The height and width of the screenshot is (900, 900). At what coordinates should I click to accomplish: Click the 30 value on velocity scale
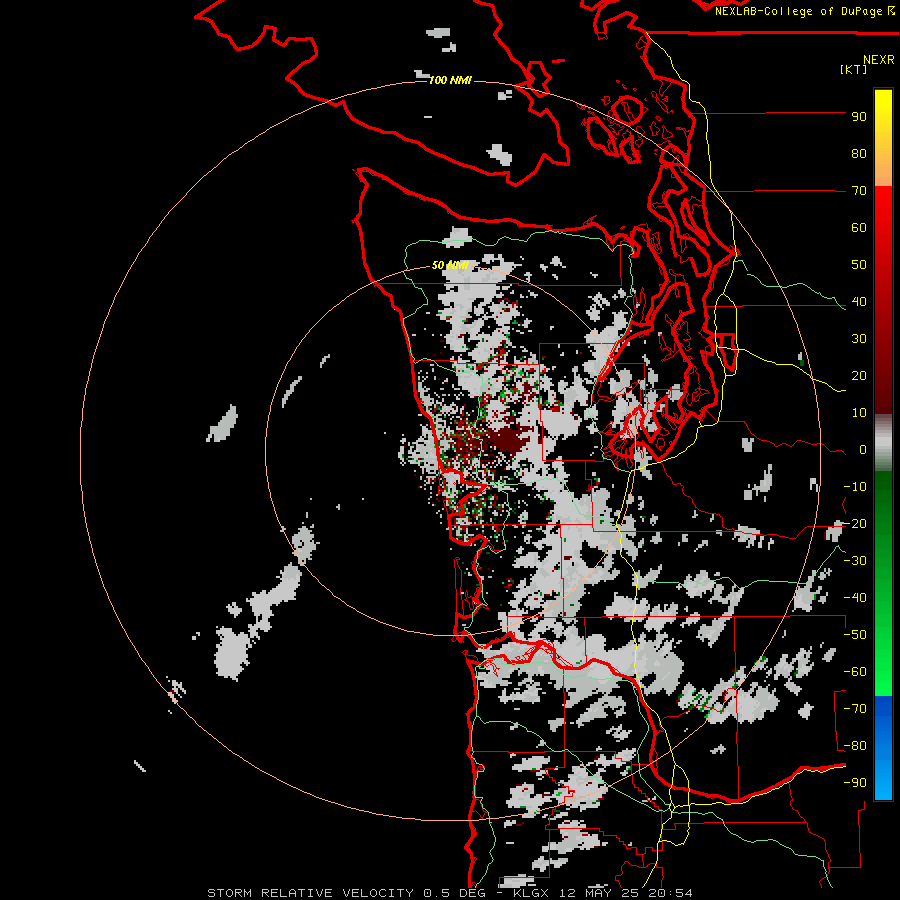pyautogui.click(x=859, y=339)
